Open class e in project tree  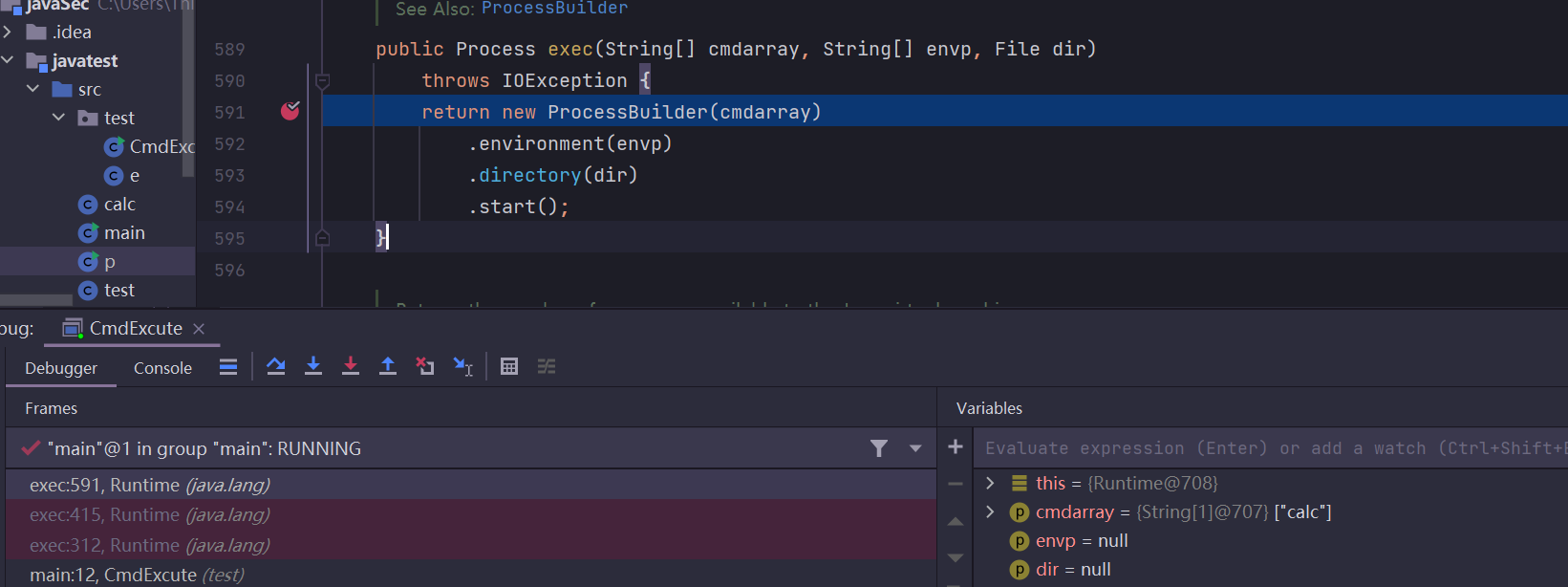(x=122, y=175)
